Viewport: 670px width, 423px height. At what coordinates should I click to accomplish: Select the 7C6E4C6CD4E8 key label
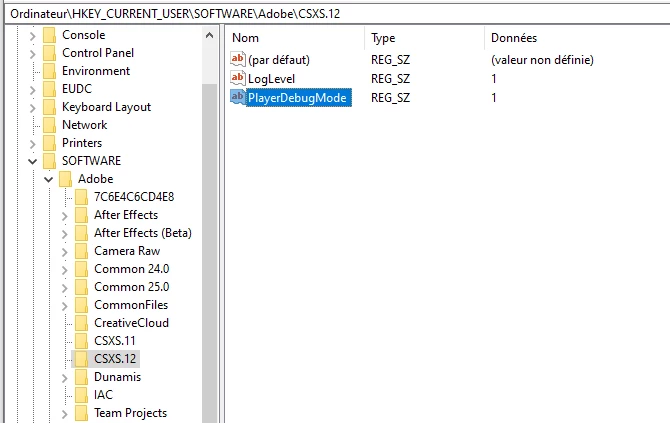[x=134, y=197]
